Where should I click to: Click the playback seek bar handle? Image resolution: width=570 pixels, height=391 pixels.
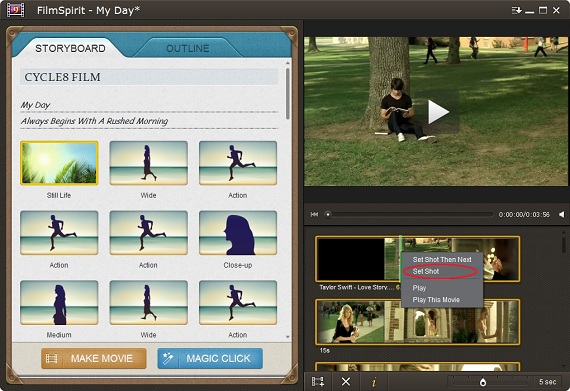[x=328, y=214]
